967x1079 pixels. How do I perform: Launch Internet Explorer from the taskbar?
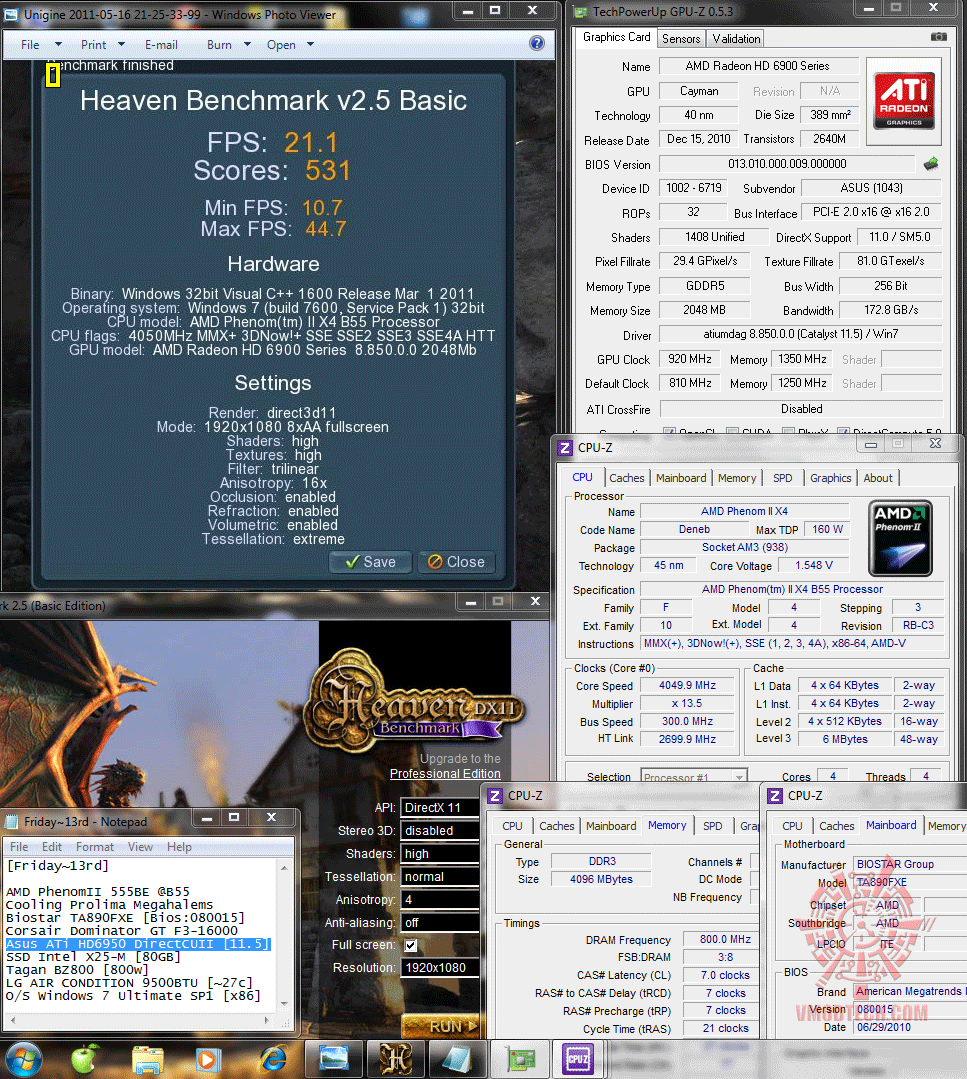click(x=273, y=1059)
